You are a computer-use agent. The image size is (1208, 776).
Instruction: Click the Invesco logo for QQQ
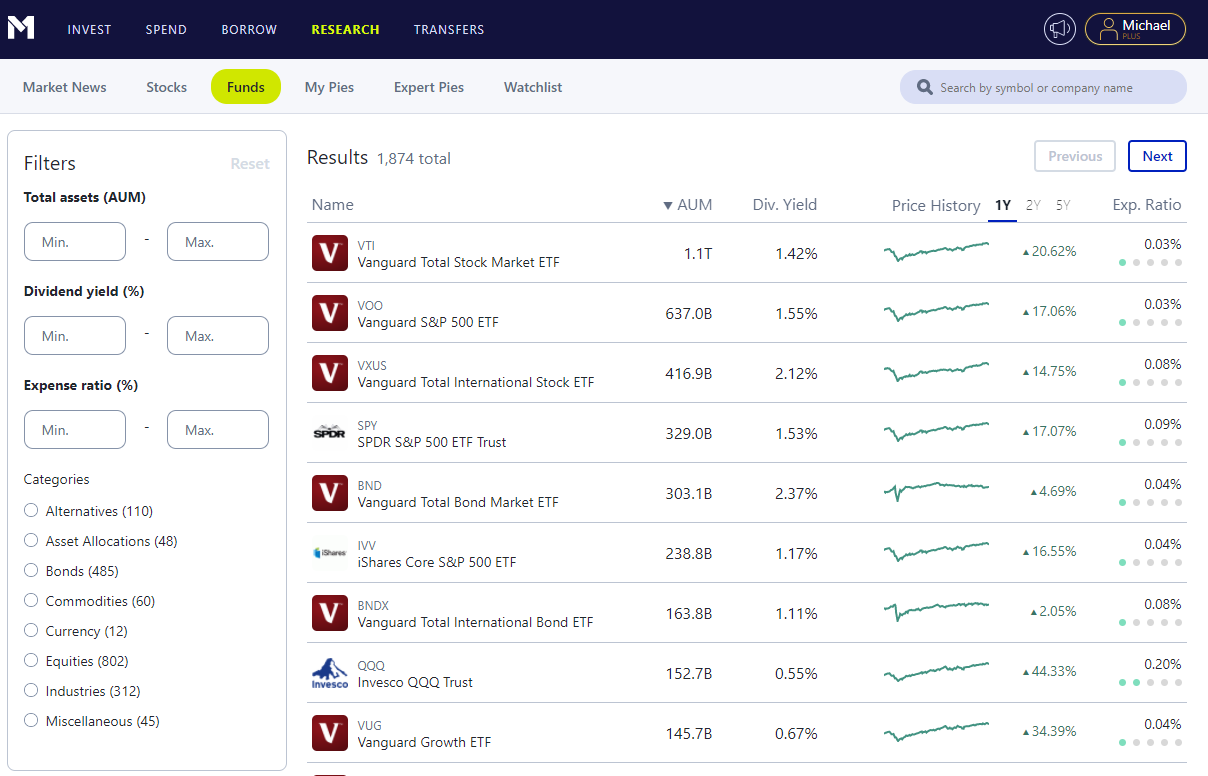329,673
